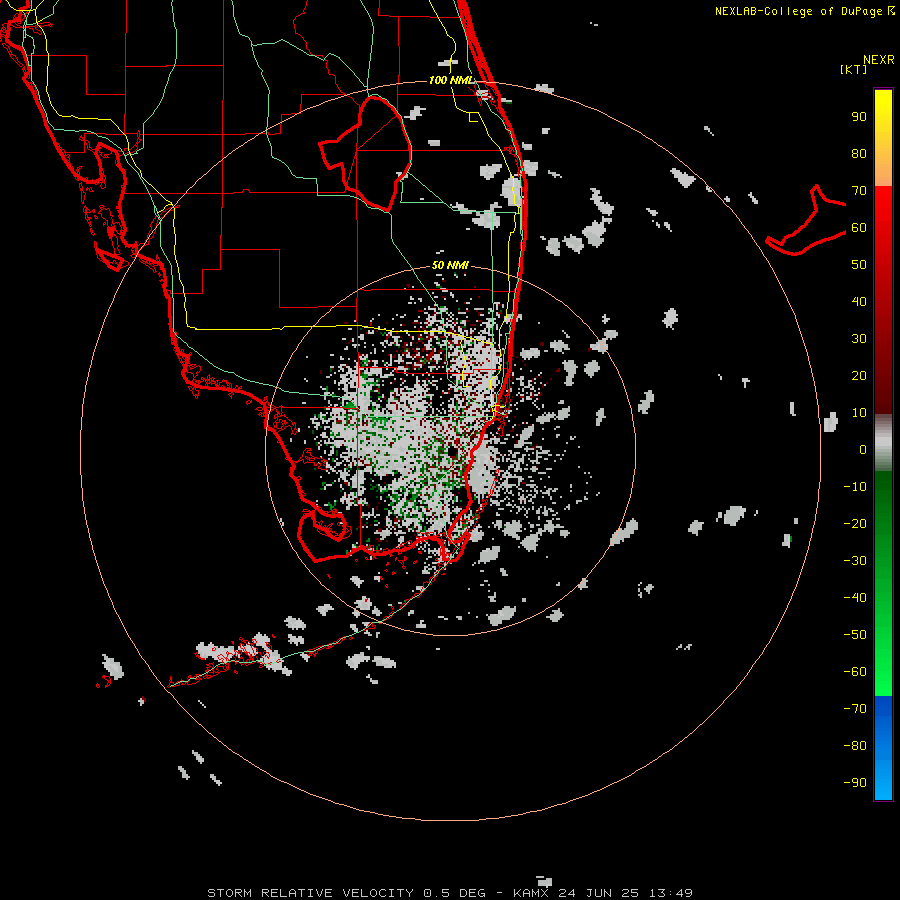The image size is (900, 900).
Task: Select the -90 value on the velocity scale
Action: coord(855,783)
